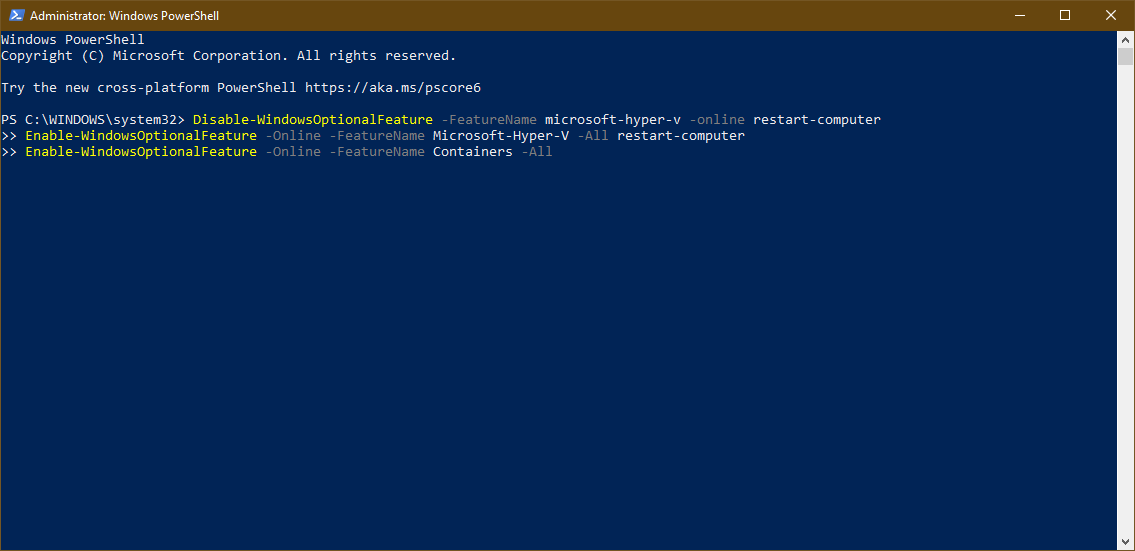Click the Disable-WindowsOptionalFeature command text
The width and height of the screenshot is (1135, 551).
coord(313,119)
